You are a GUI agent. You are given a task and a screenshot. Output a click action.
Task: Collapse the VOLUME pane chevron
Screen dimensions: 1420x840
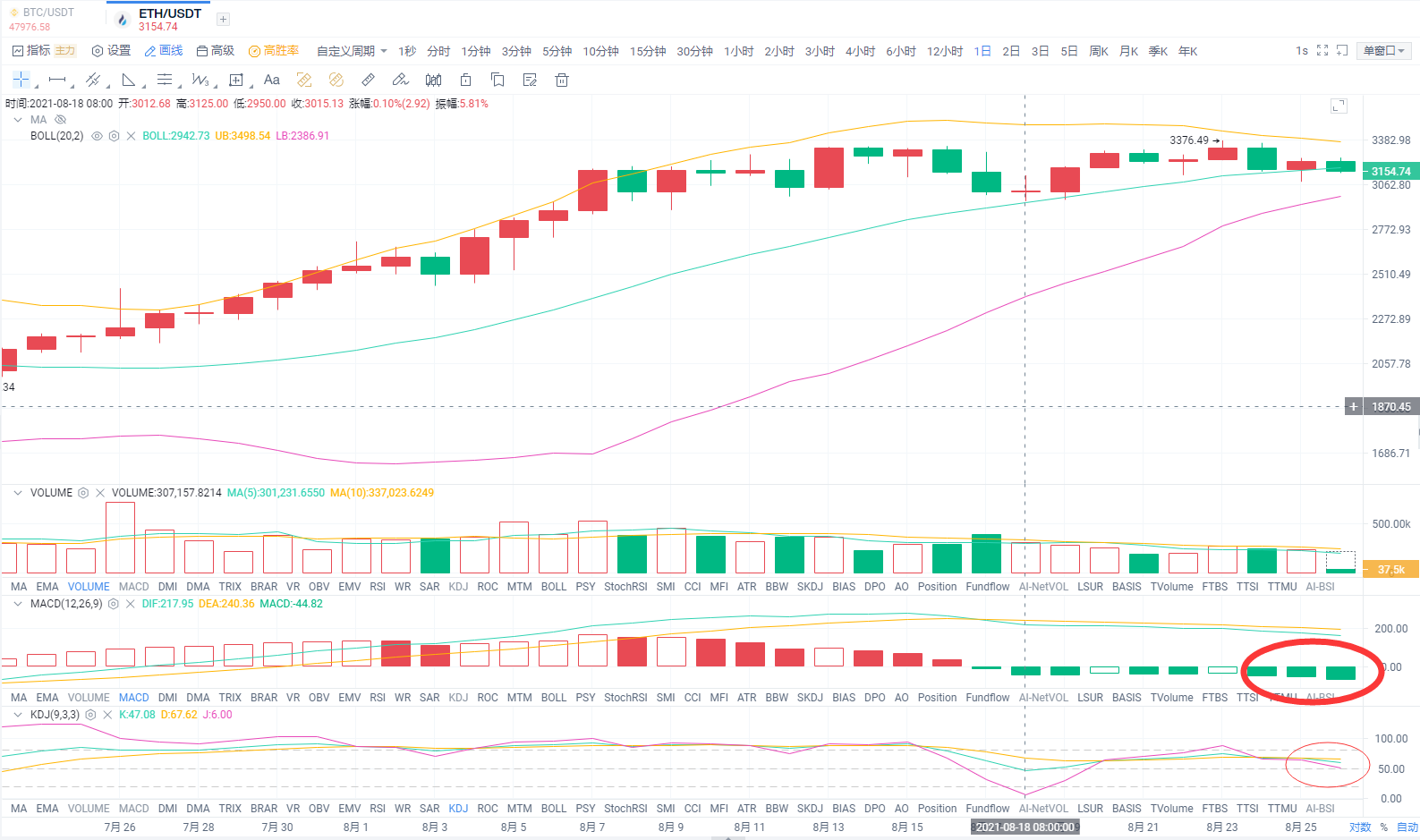click(x=18, y=493)
